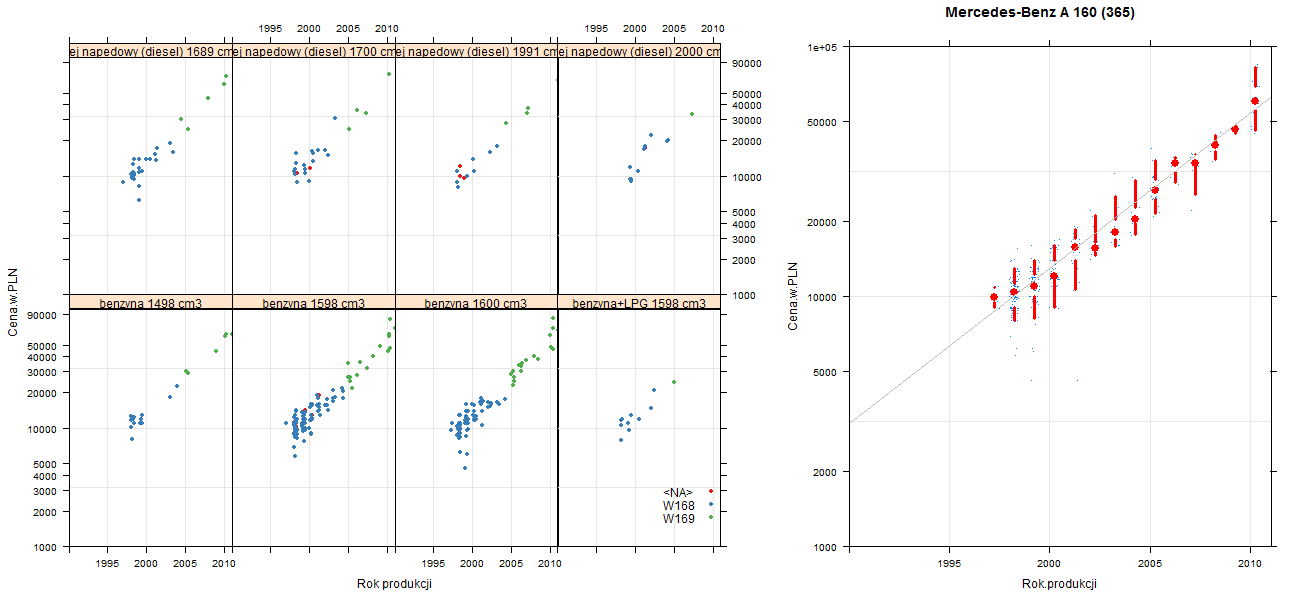Click the 1995 tick below benzyna 1498 panel
The height and width of the screenshot is (600, 1300).
pos(108,564)
